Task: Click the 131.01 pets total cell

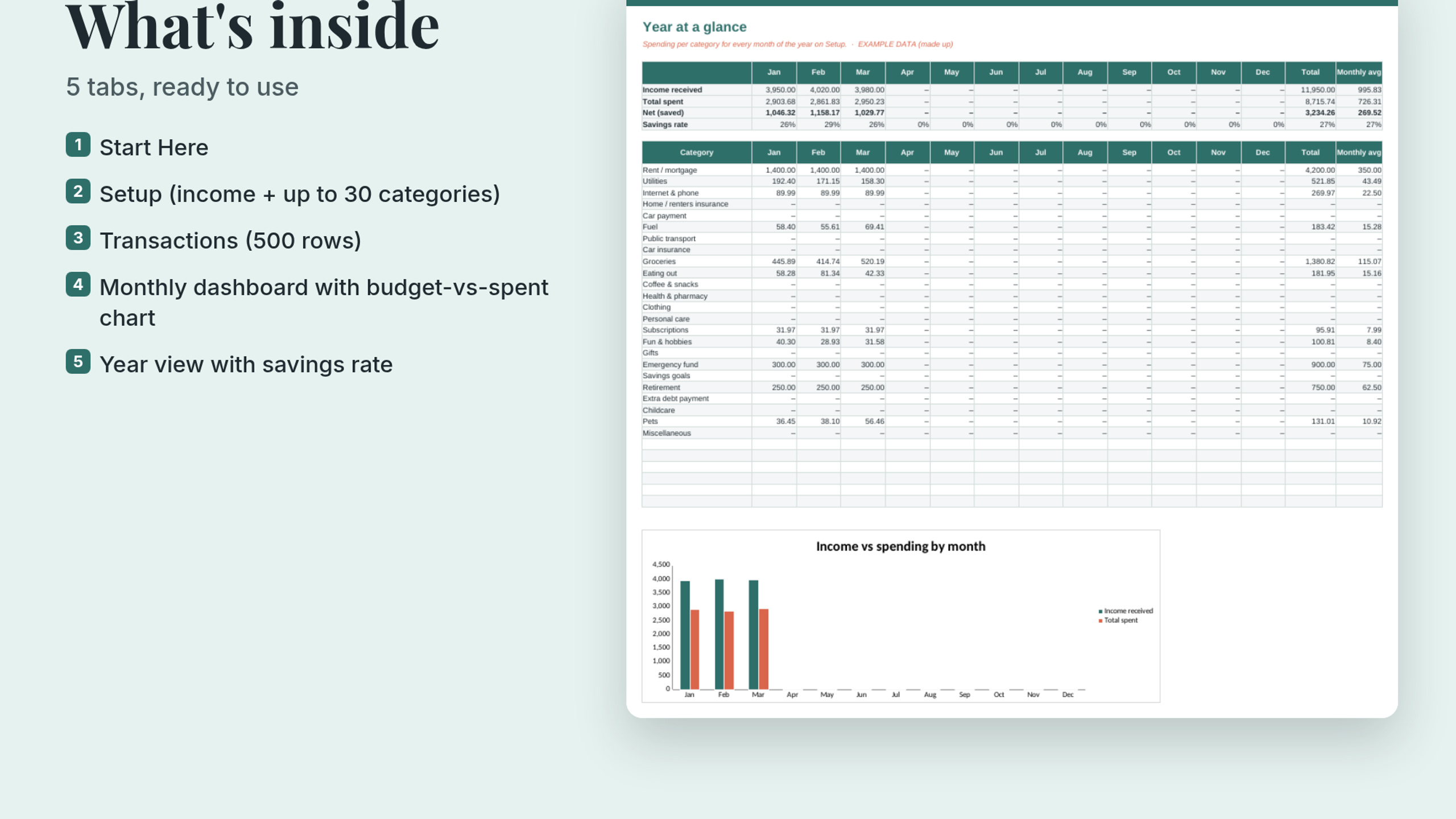Action: pos(1310,421)
